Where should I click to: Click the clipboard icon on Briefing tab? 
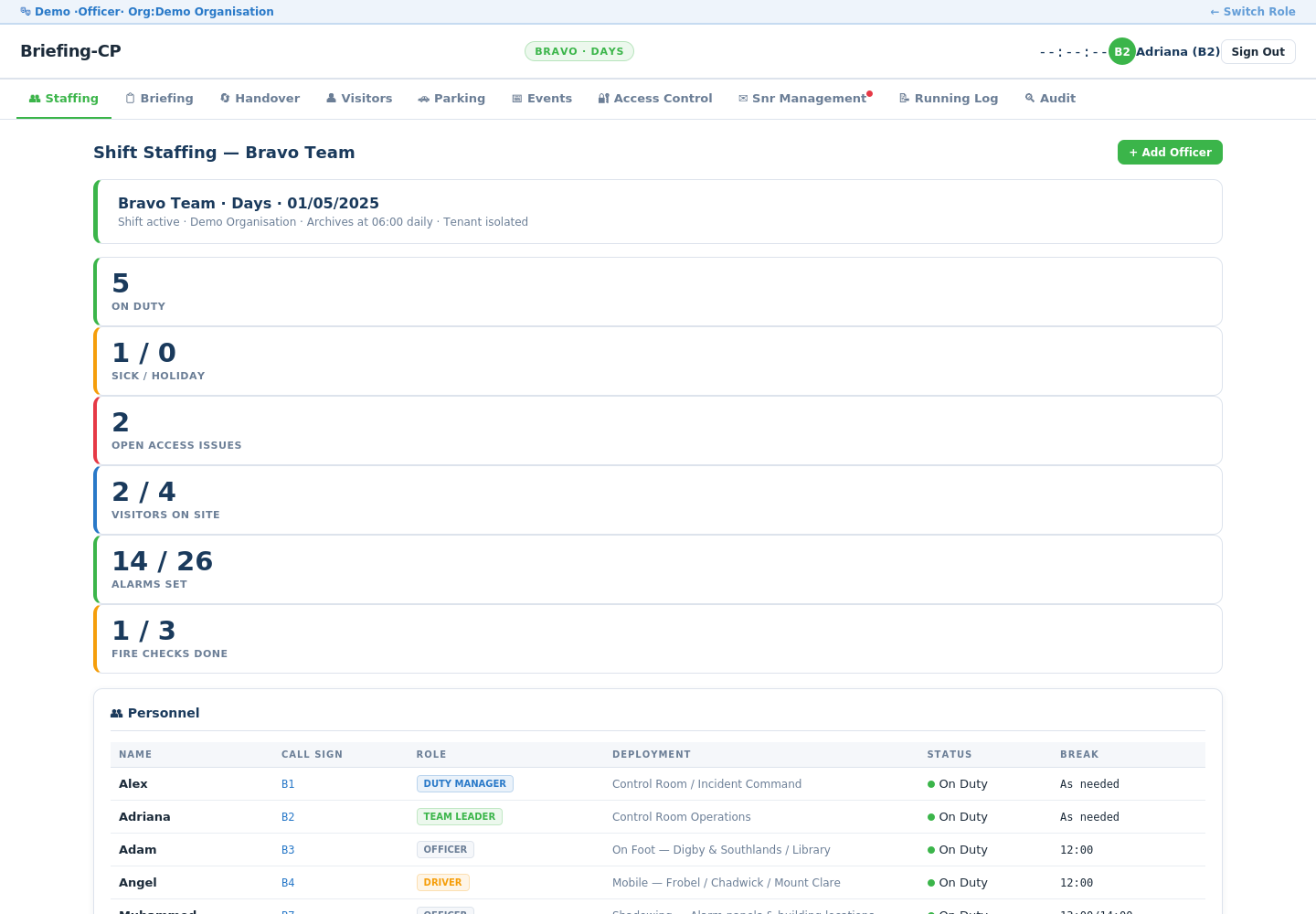pyautogui.click(x=131, y=99)
